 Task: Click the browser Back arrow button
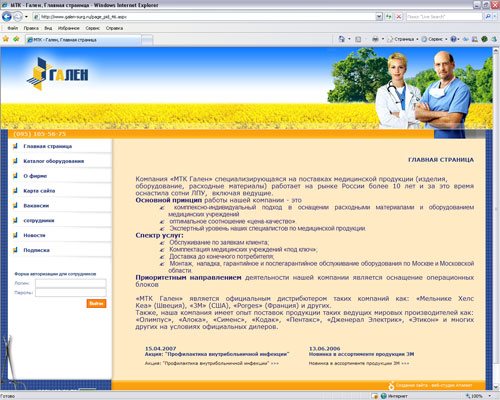(x=7, y=16)
